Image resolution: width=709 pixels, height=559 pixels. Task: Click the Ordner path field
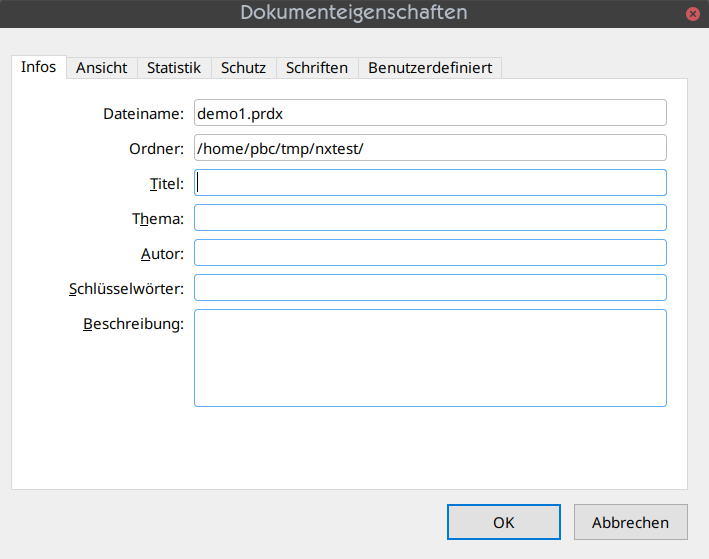point(430,147)
